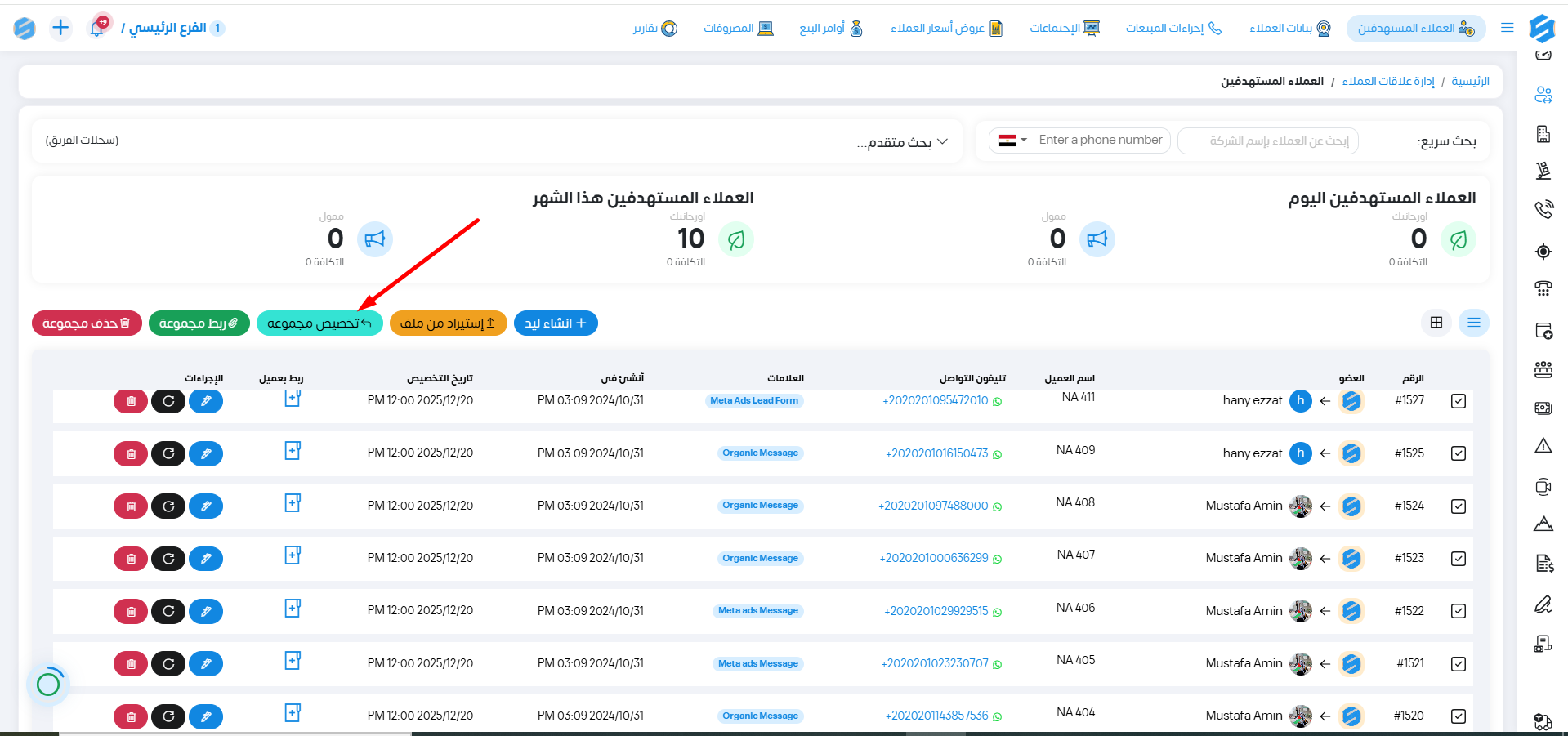Image resolution: width=1568 pixels, height=736 pixels.
Task: Click edit pencil icon for record #1525
Action: coord(206,453)
